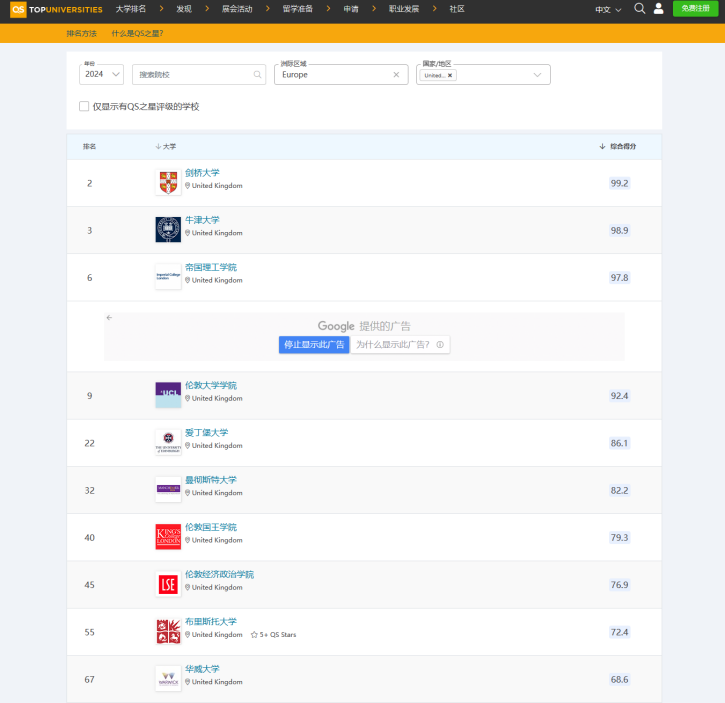Click the QS TopUniversities logo
Screen dimensions: 725x703
click(x=56, y=9)
